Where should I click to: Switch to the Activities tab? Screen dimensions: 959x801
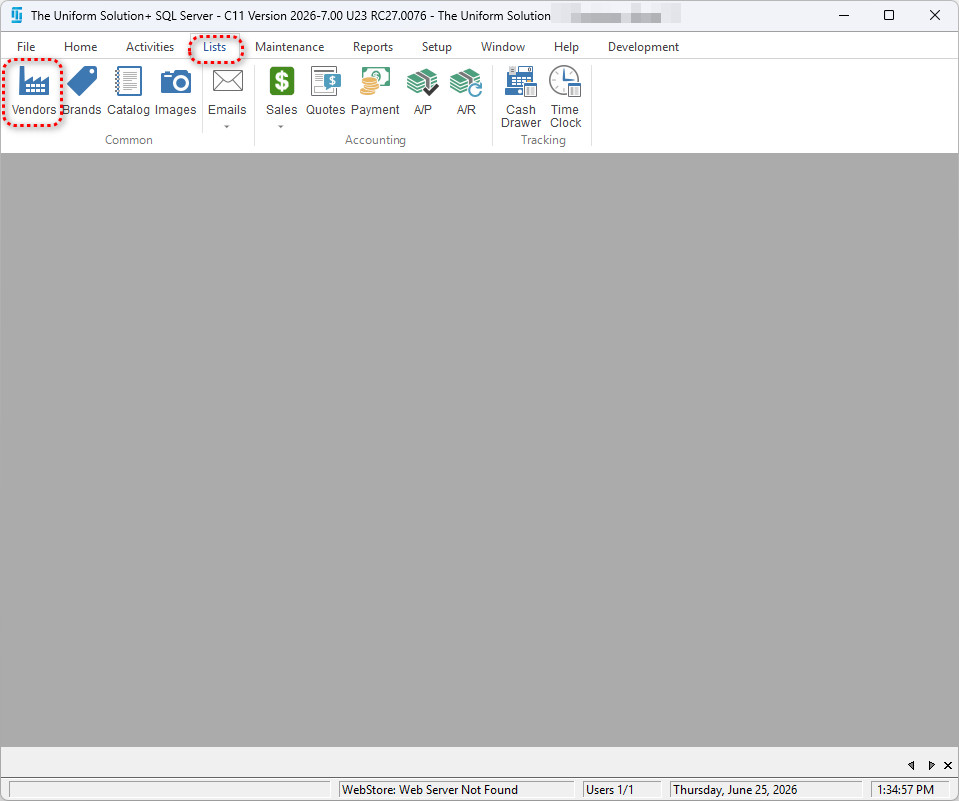(150, 47)
